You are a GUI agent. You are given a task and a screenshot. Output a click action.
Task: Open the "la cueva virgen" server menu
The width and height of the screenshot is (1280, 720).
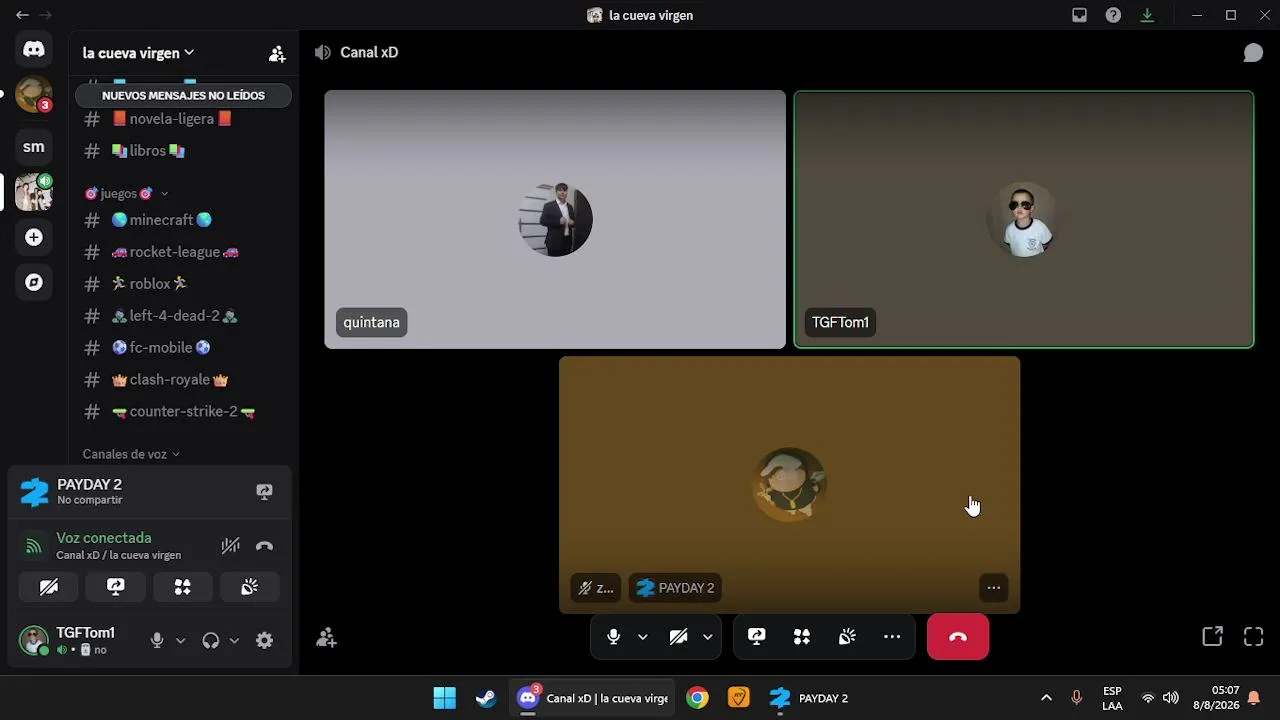[138, 53]
